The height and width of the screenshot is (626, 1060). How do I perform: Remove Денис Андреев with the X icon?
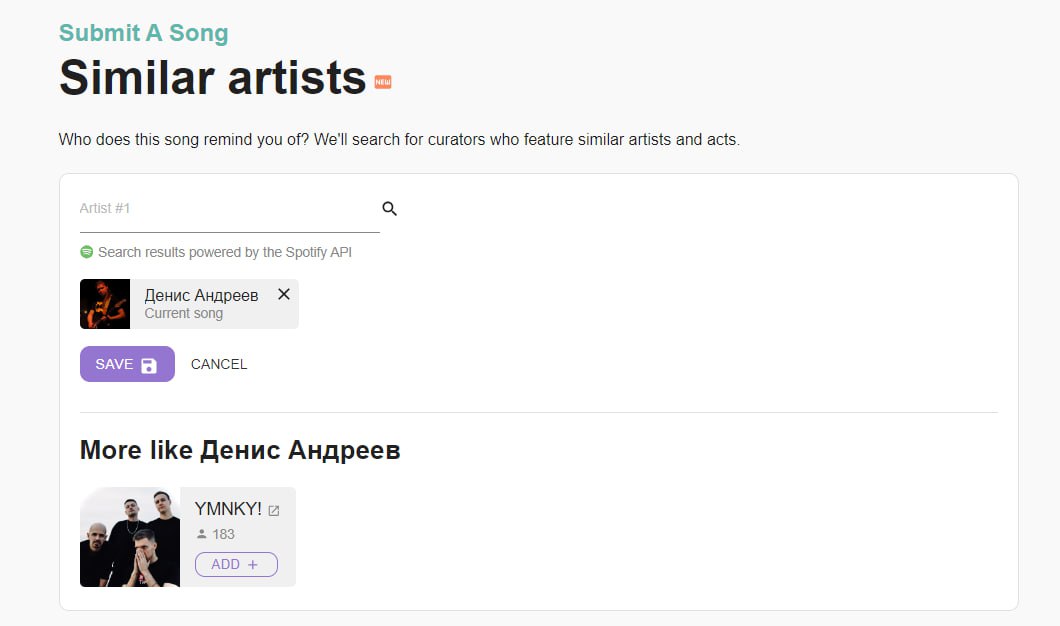284,294
